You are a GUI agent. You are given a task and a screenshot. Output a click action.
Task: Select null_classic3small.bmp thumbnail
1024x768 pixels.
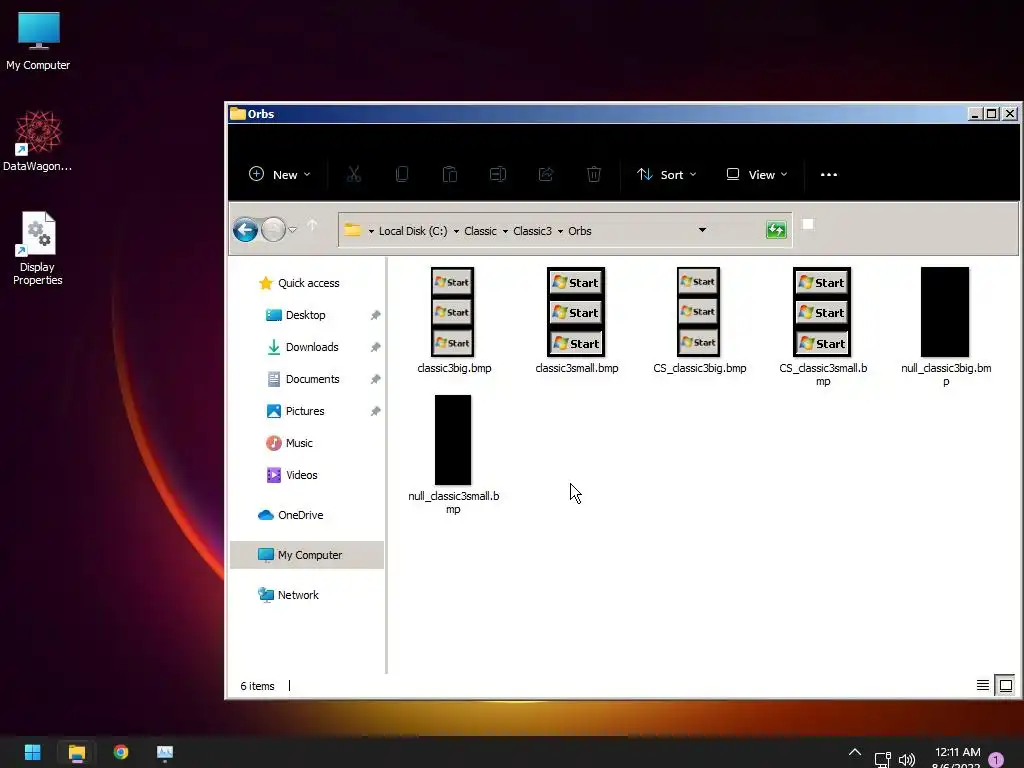tap(453, 440)
